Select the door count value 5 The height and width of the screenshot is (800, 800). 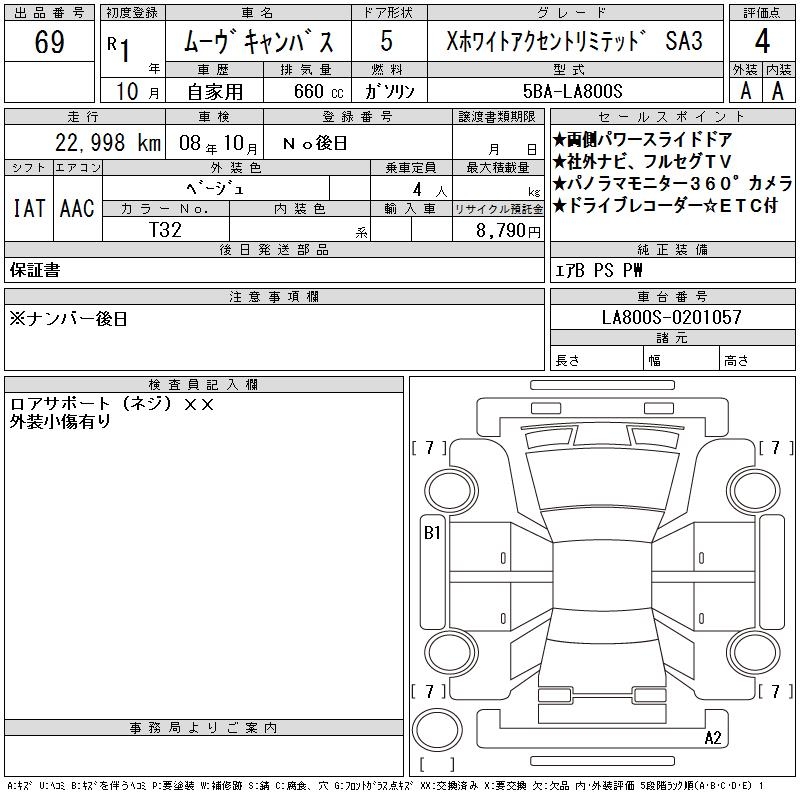coord(387,41)
